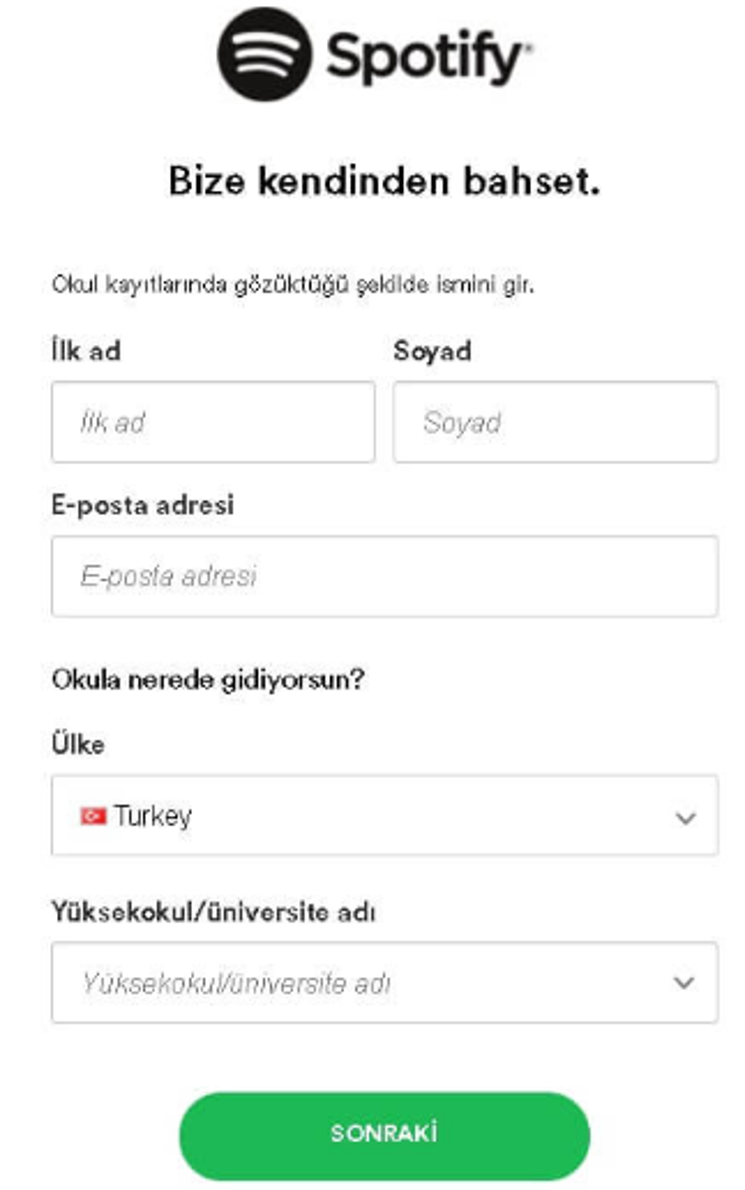Click the heading Bize kendinden bahset
The width and height of the screenshot is (745, 1190).
click(x=384, y=182)
